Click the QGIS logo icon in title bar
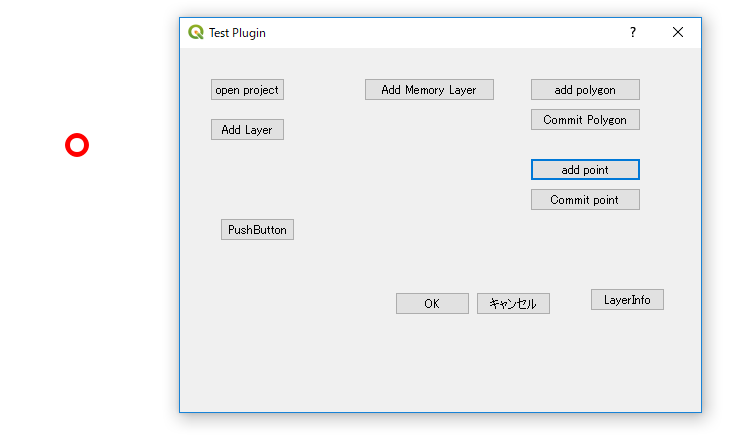The image size is (729, 437). coord(196,32)
